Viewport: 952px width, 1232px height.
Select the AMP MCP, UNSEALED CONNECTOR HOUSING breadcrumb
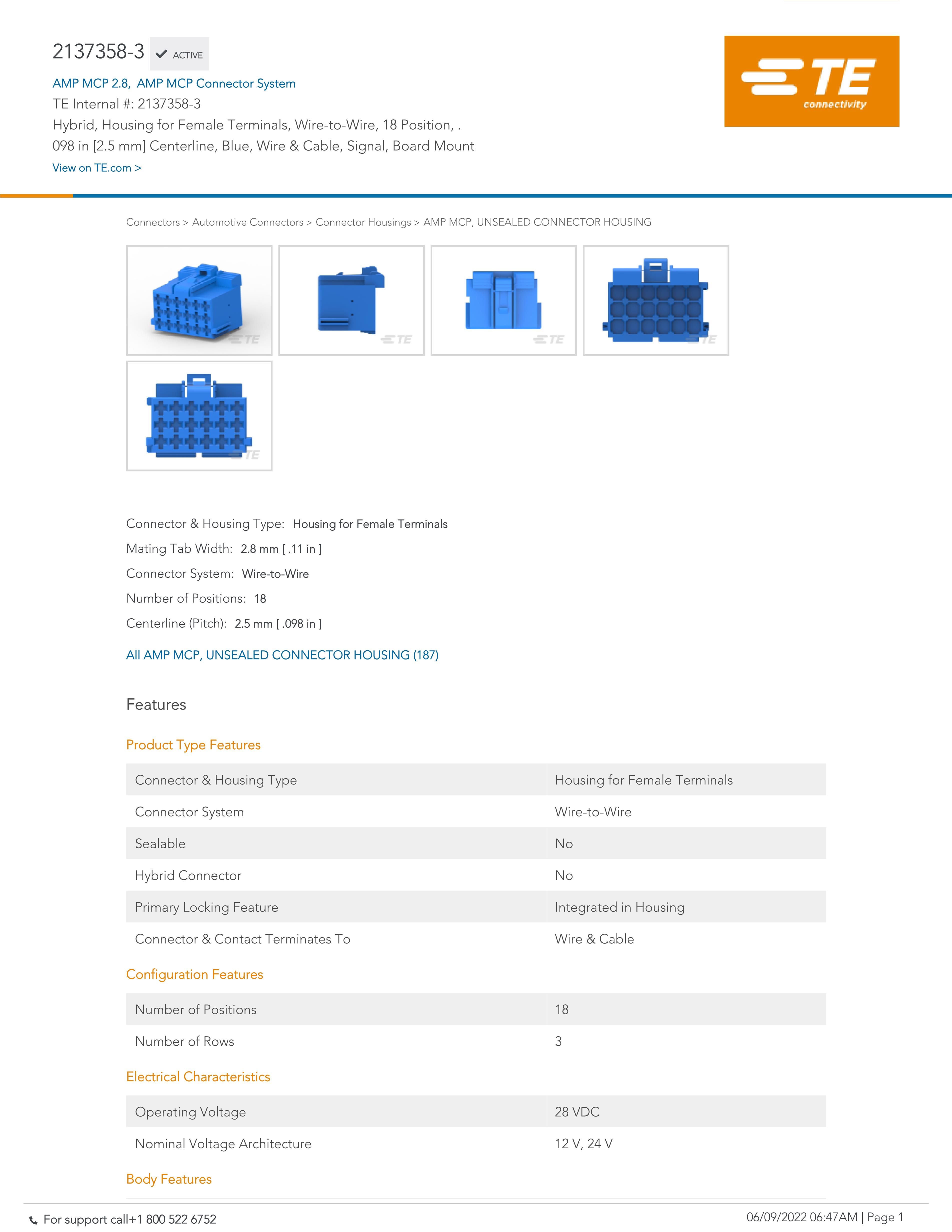coord(537,222)
